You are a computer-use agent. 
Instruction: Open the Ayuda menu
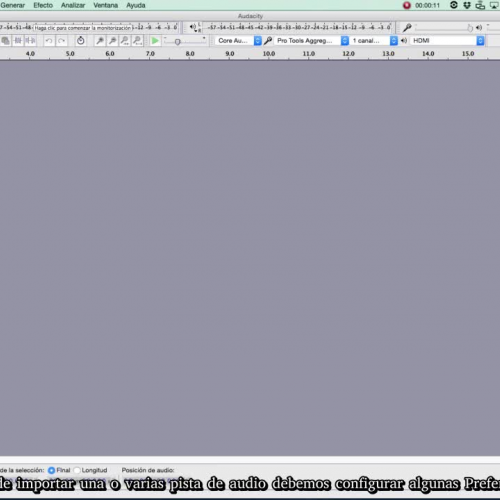point(136,5)
